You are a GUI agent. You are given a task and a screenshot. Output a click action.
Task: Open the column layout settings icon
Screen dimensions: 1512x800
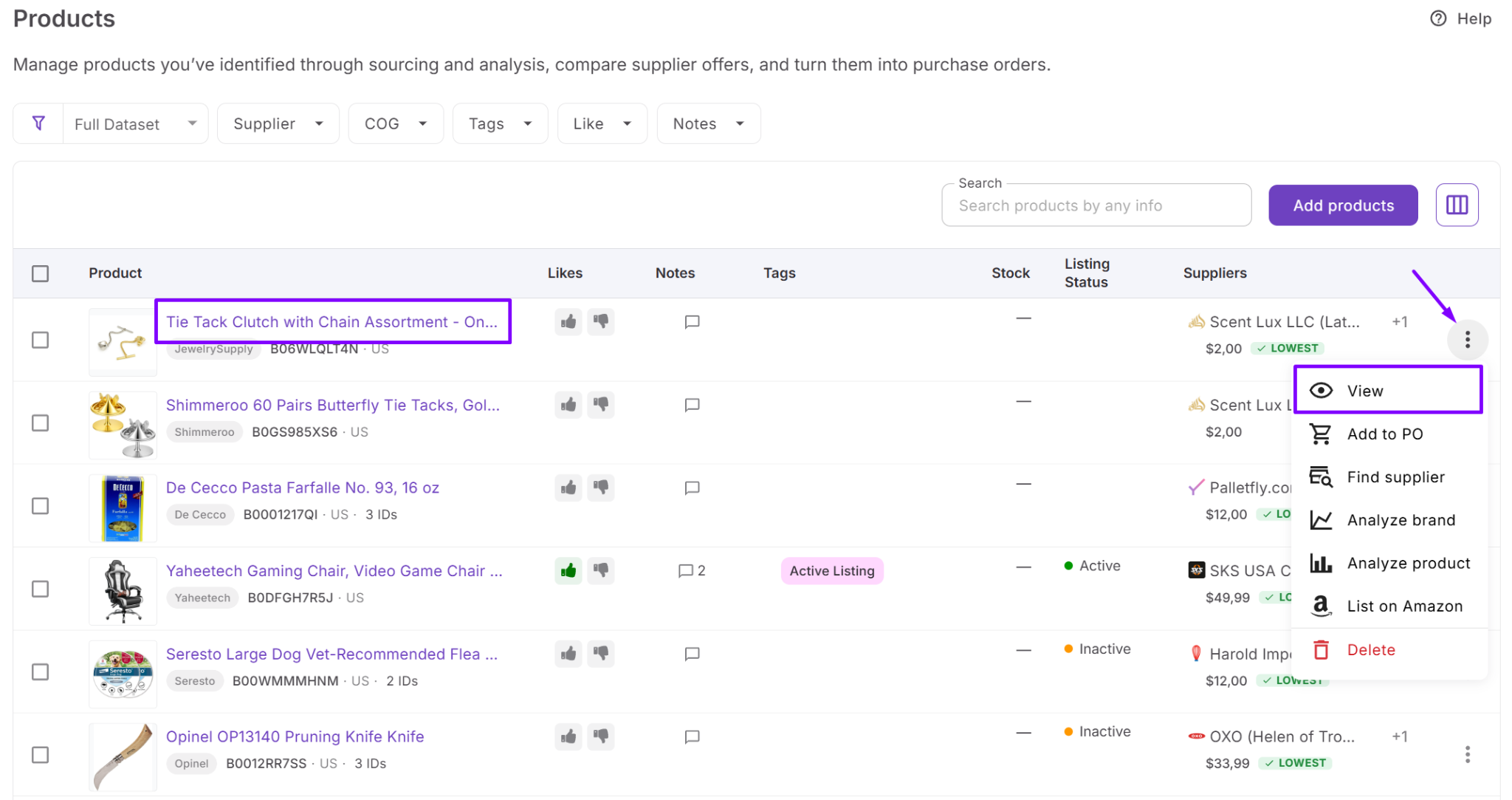pos(1457,205)
